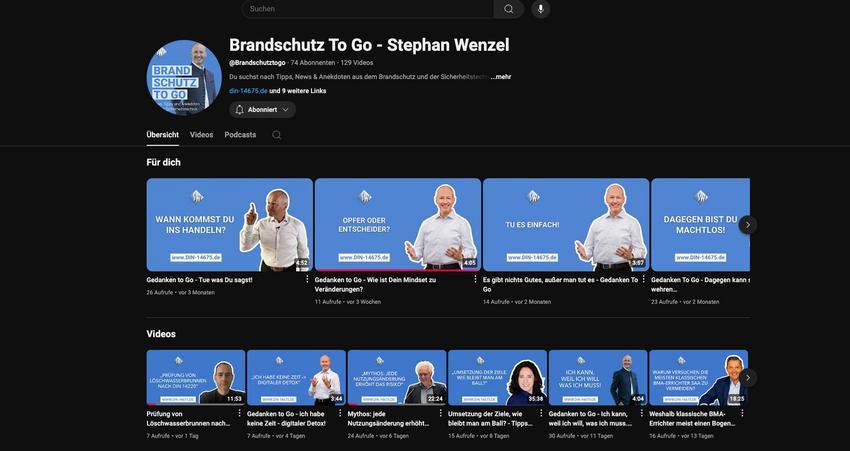
Task: Play 'WANN KOMMST DU INS HANDELN?' thumbnail
Action: click(229, 224)
